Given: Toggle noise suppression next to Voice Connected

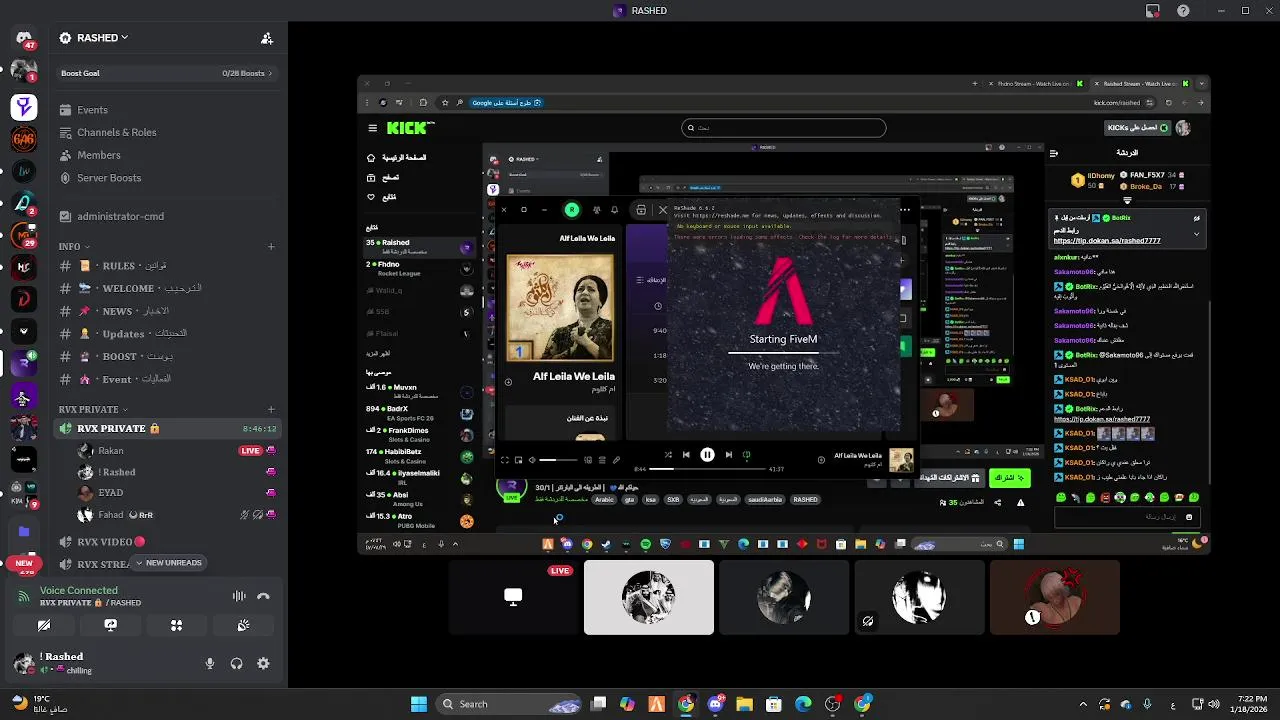Looking at the screenshot, I should coord(239,596).
